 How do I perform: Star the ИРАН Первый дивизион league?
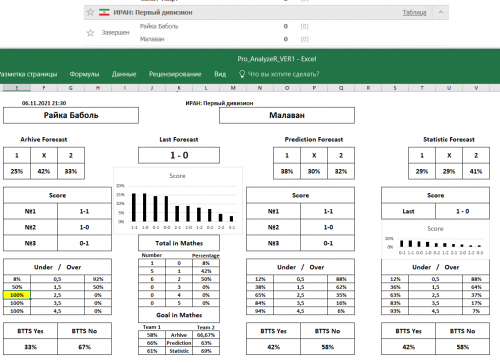pos(90,12)
